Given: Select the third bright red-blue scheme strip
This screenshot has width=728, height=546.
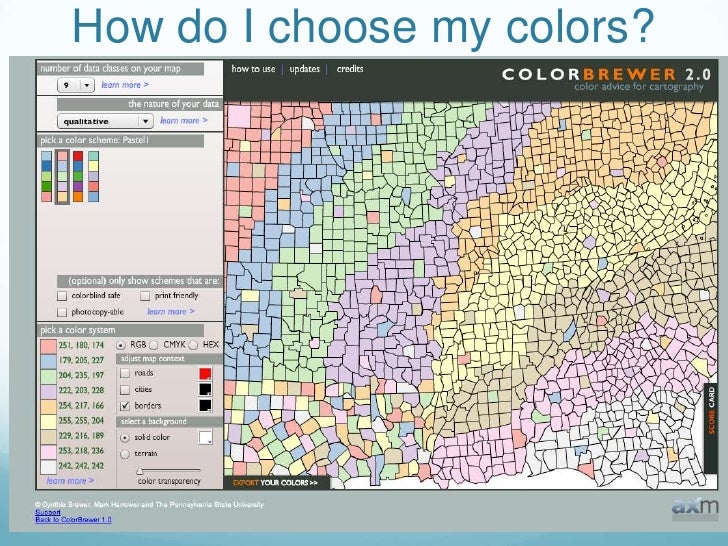Looking at the screenshot, I should (78, 176).
